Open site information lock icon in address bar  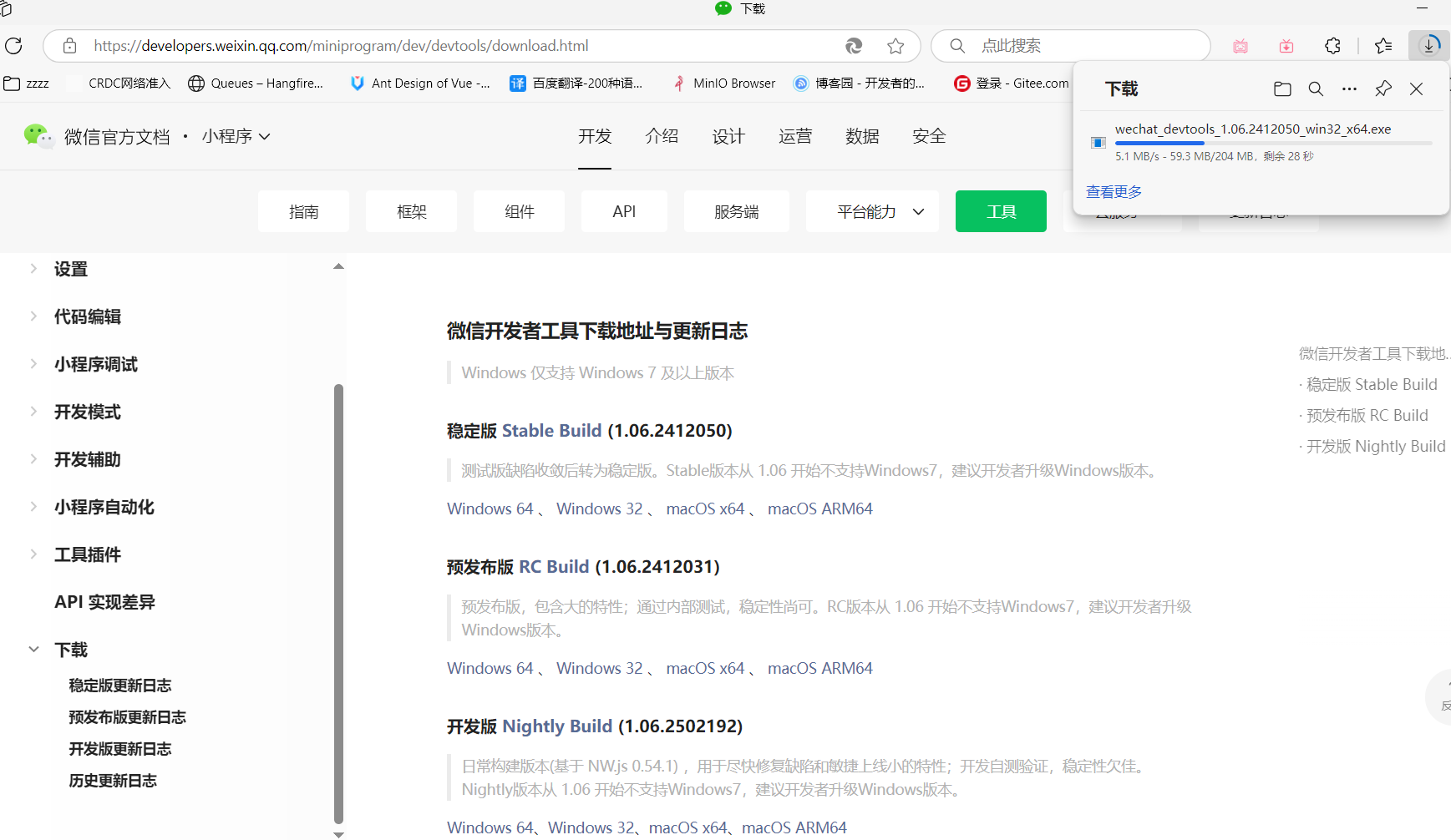(x=70, y=46)
